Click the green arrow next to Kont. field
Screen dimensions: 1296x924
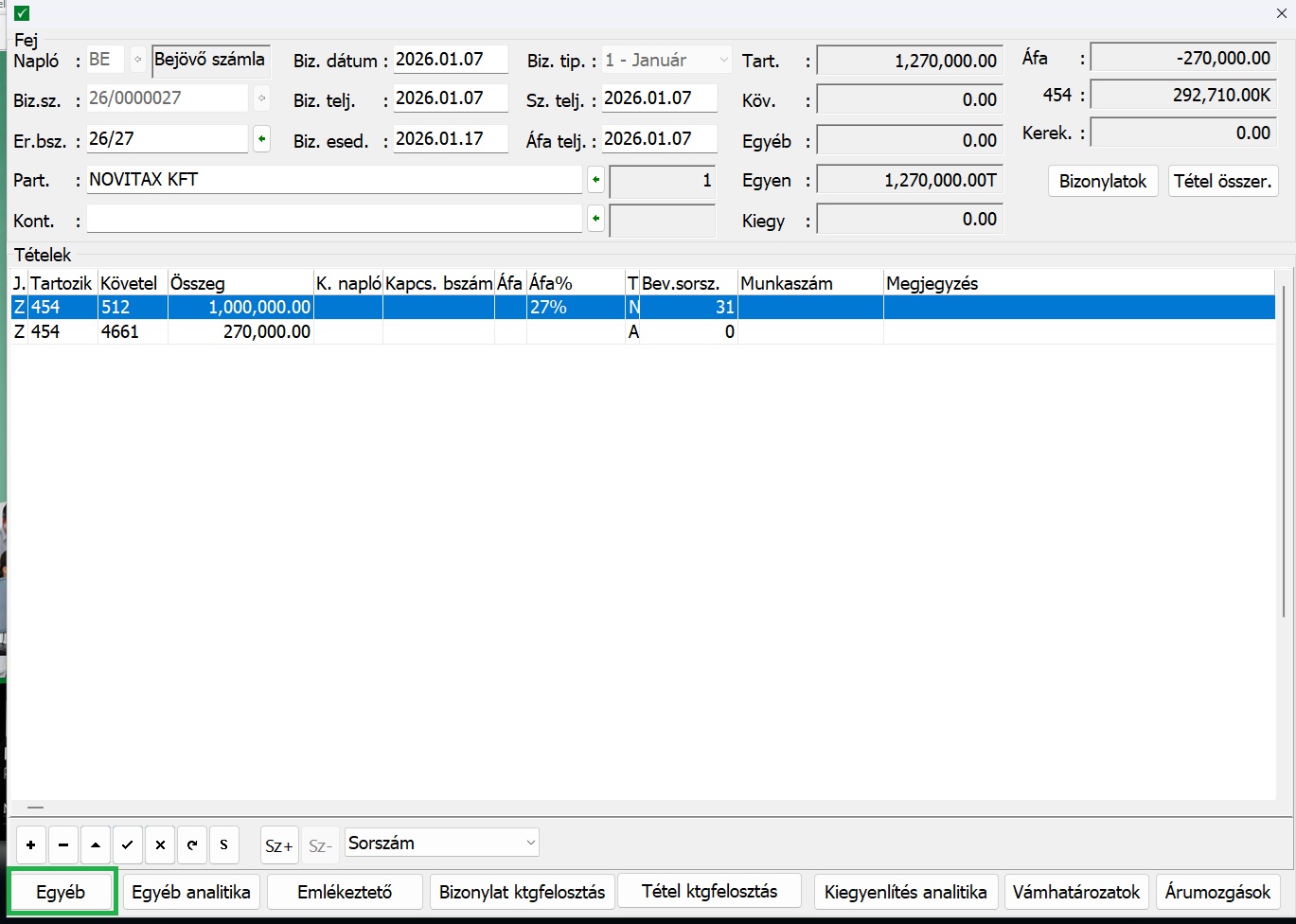coord(595,220)
